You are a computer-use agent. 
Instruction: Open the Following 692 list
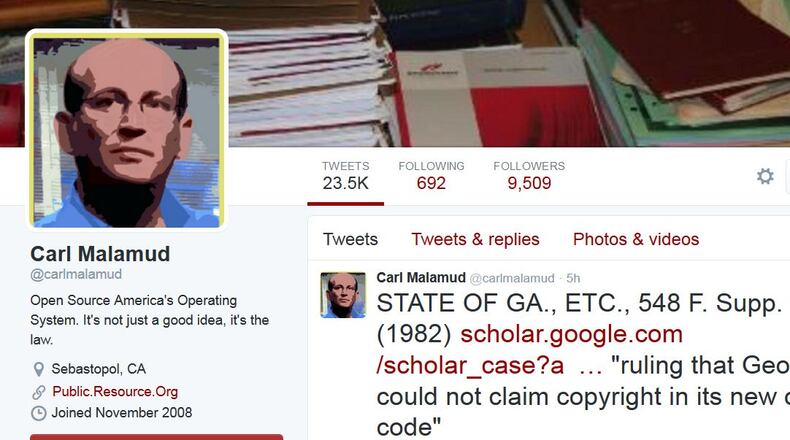tap(431, 176)
